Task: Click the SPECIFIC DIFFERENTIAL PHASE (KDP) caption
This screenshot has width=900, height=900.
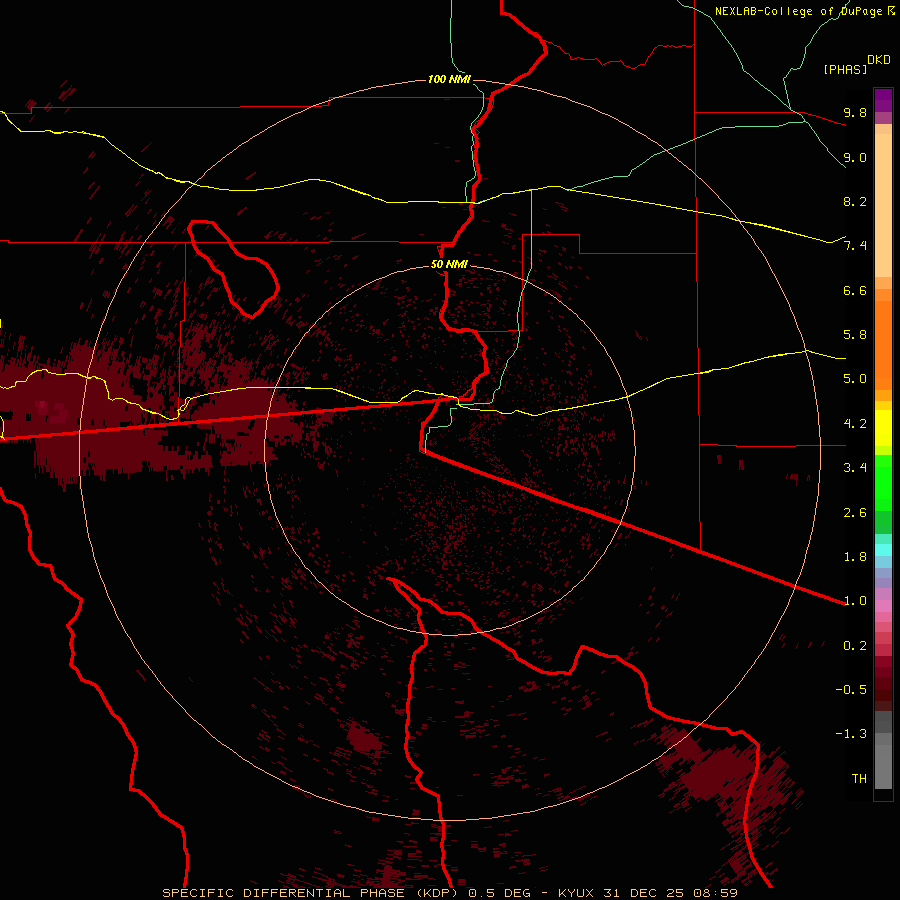Action: point(309,893)
